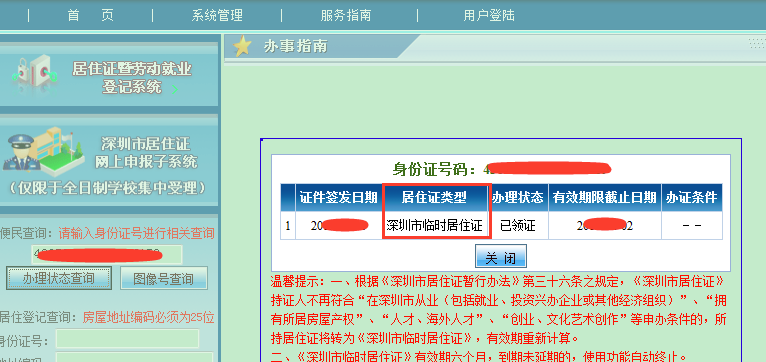Open the 首页 menu item

click(x=91, y=15)
